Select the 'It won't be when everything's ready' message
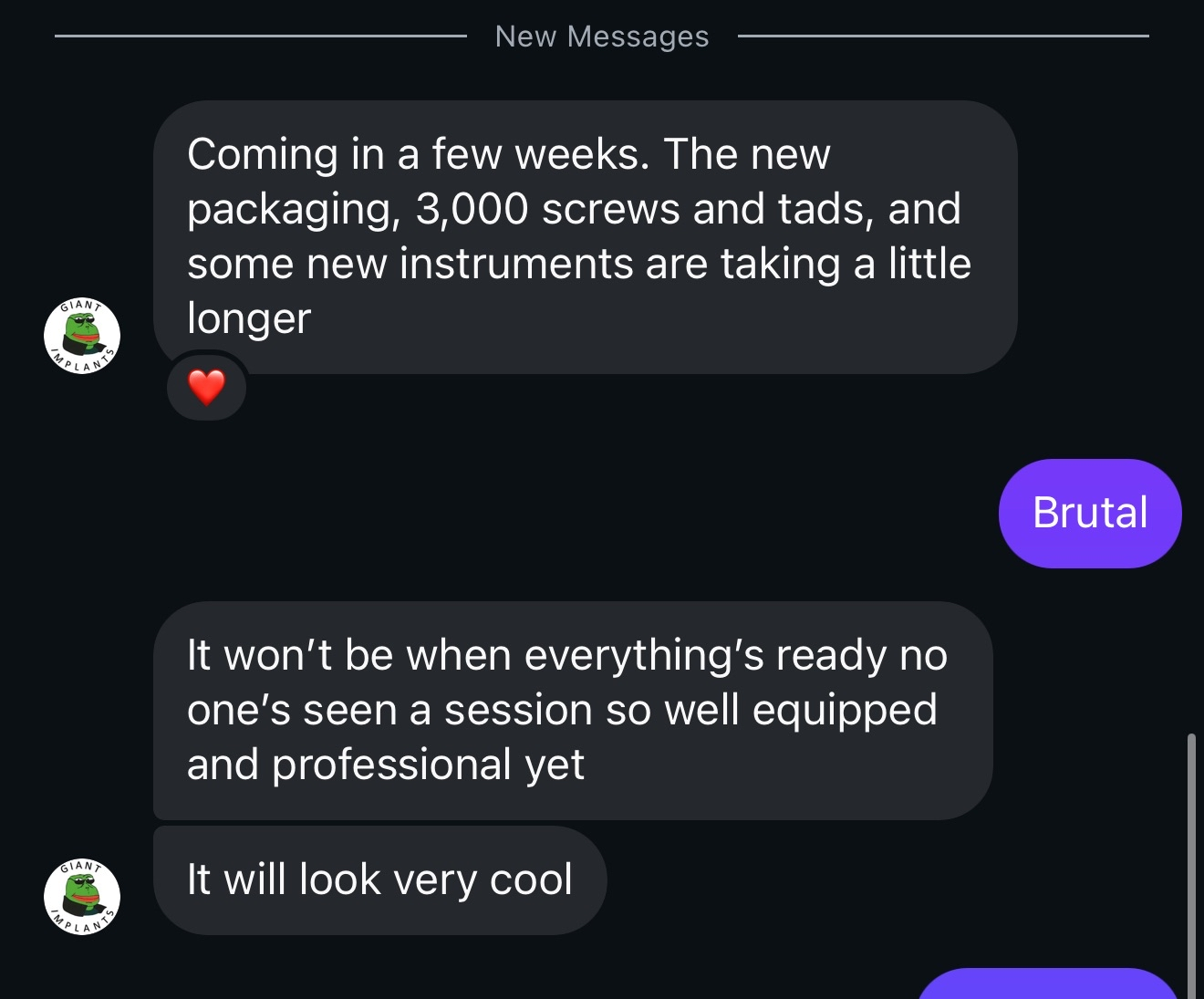This screenshot has height=999, width=1204. click(x=573, y=710)
